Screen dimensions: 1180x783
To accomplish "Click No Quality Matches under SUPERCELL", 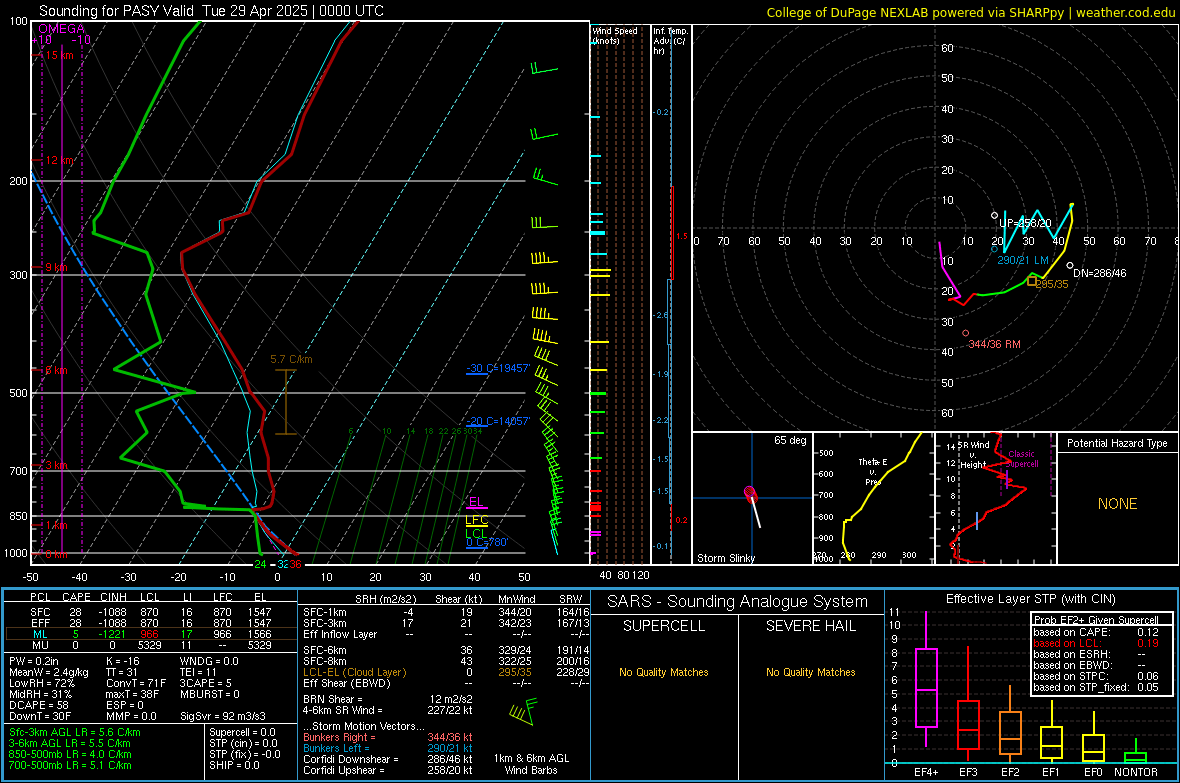I will [664, 672].
